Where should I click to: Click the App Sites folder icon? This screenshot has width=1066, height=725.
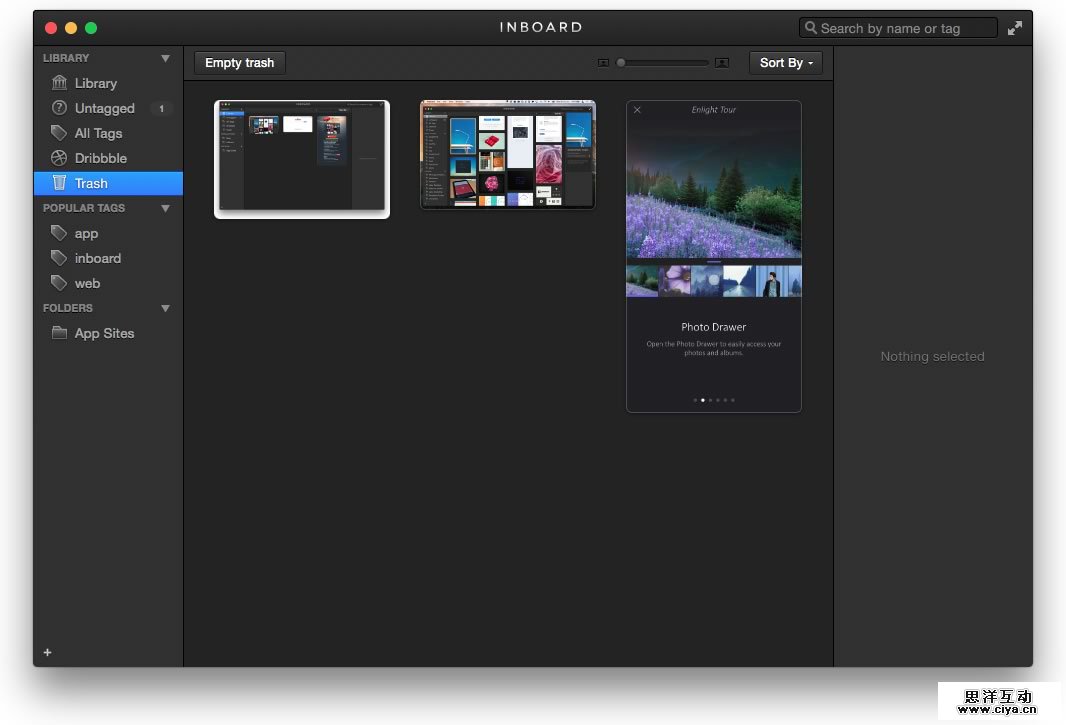tap(59, 333)
